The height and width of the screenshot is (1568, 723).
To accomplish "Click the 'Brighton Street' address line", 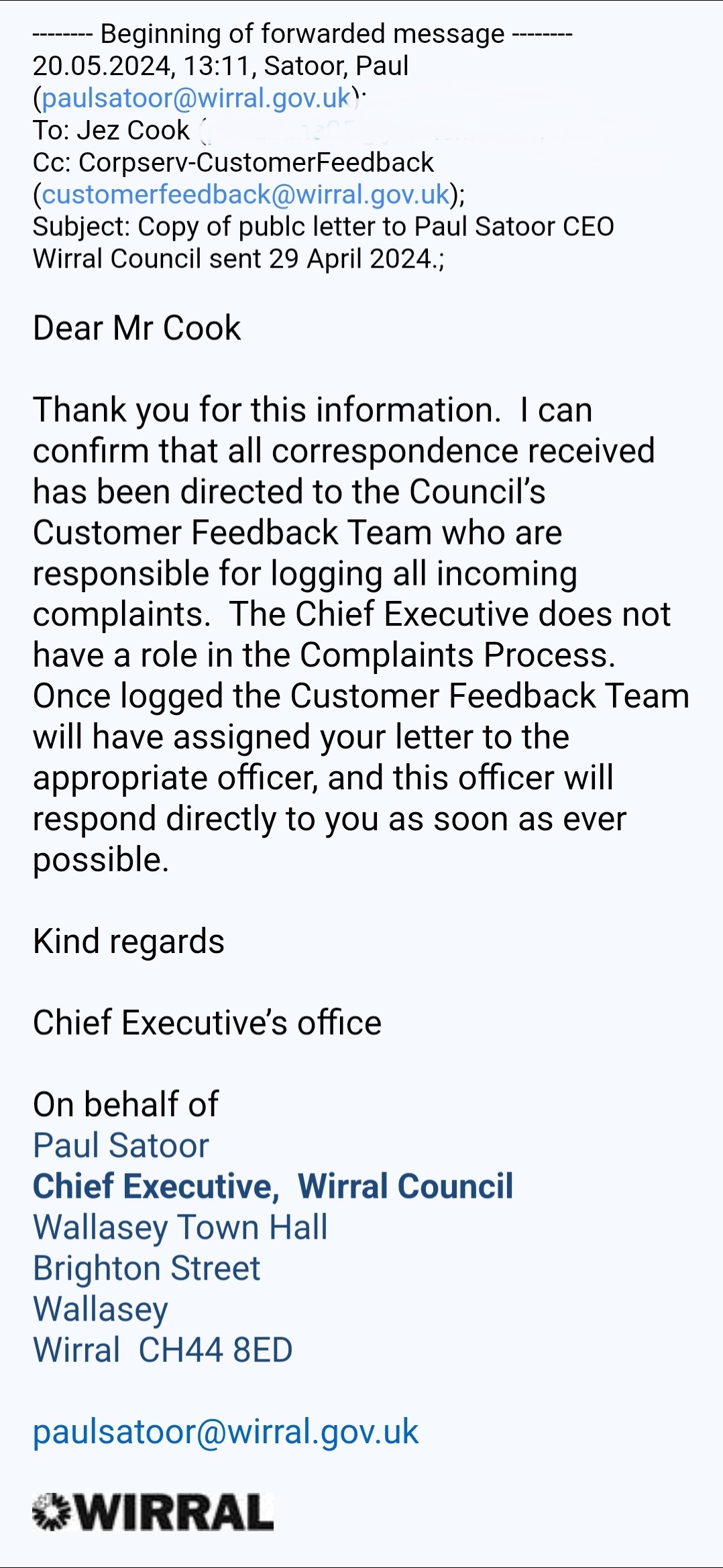I will pos(147,1268).
